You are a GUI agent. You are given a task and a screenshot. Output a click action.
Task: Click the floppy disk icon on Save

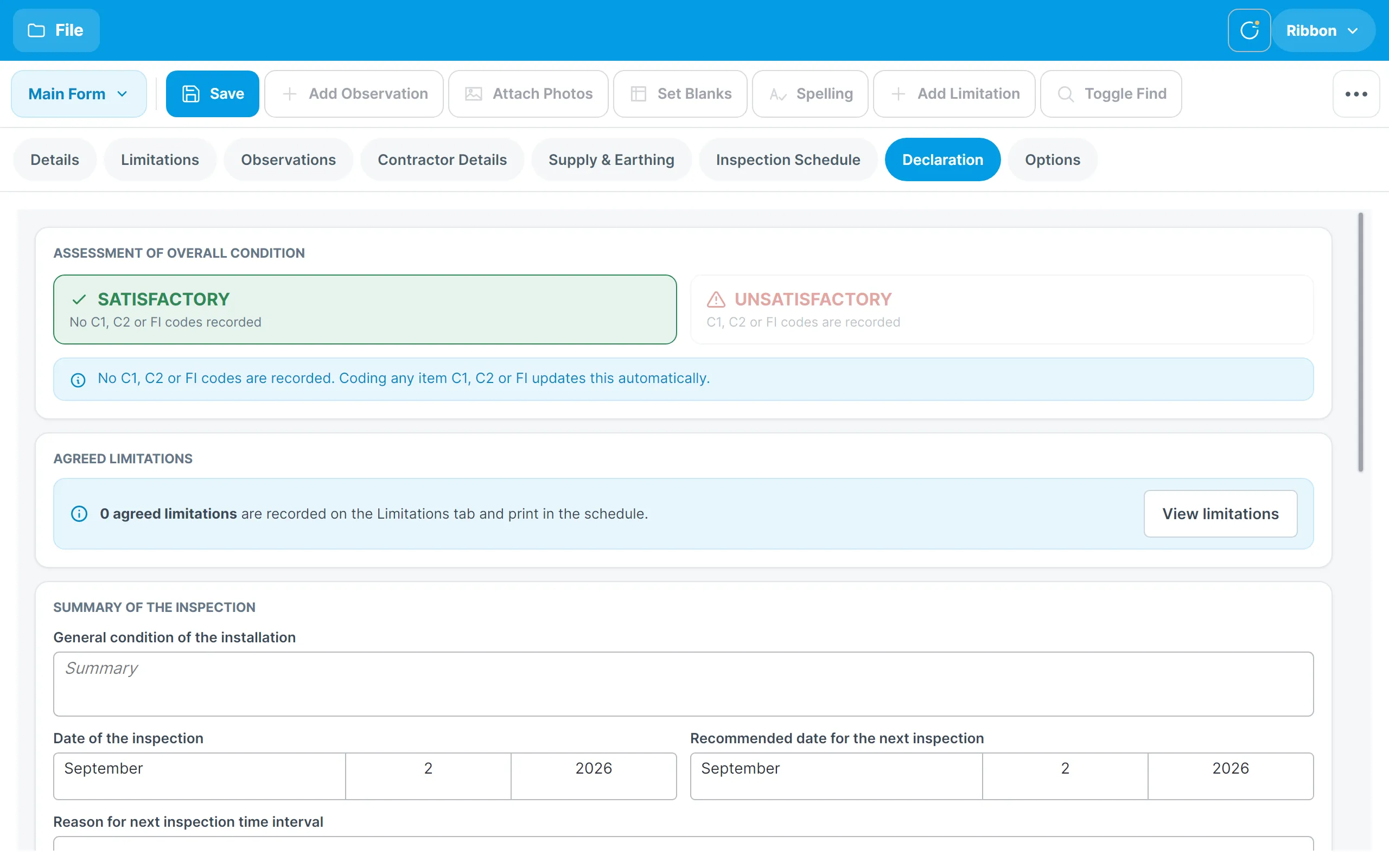pos(190,93)
